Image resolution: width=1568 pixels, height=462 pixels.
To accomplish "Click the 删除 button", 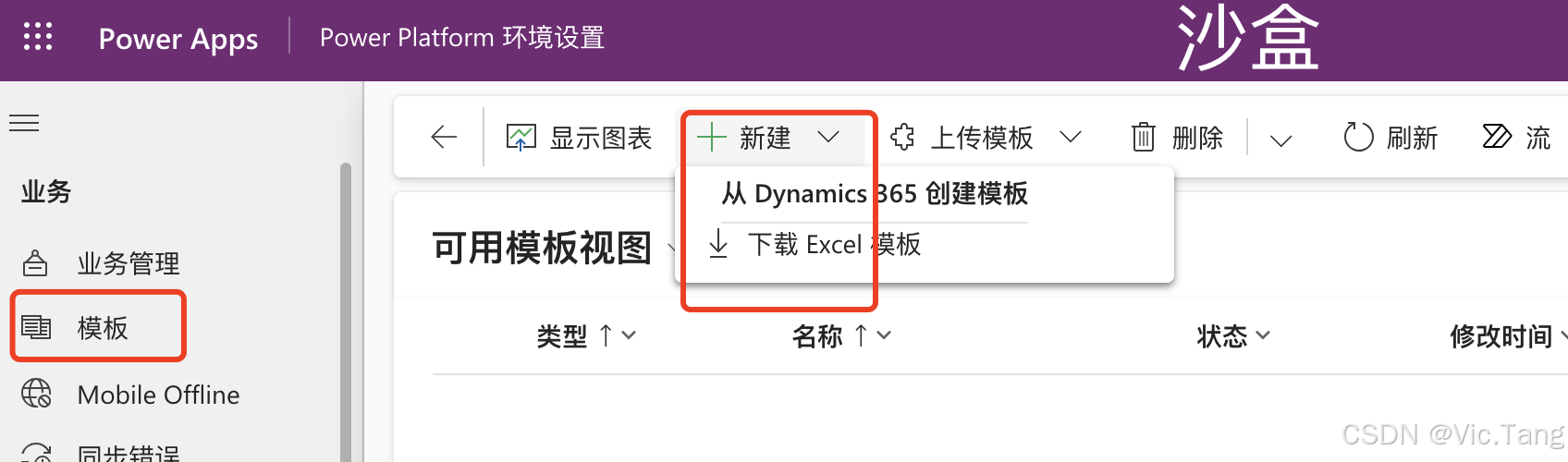I will click(1178, 138).
